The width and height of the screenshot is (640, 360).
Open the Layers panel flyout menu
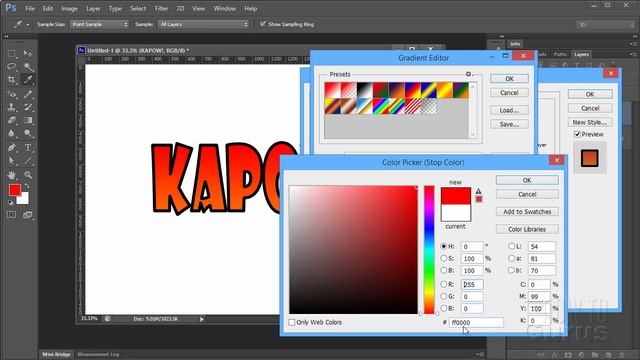[x=633, y=54]
